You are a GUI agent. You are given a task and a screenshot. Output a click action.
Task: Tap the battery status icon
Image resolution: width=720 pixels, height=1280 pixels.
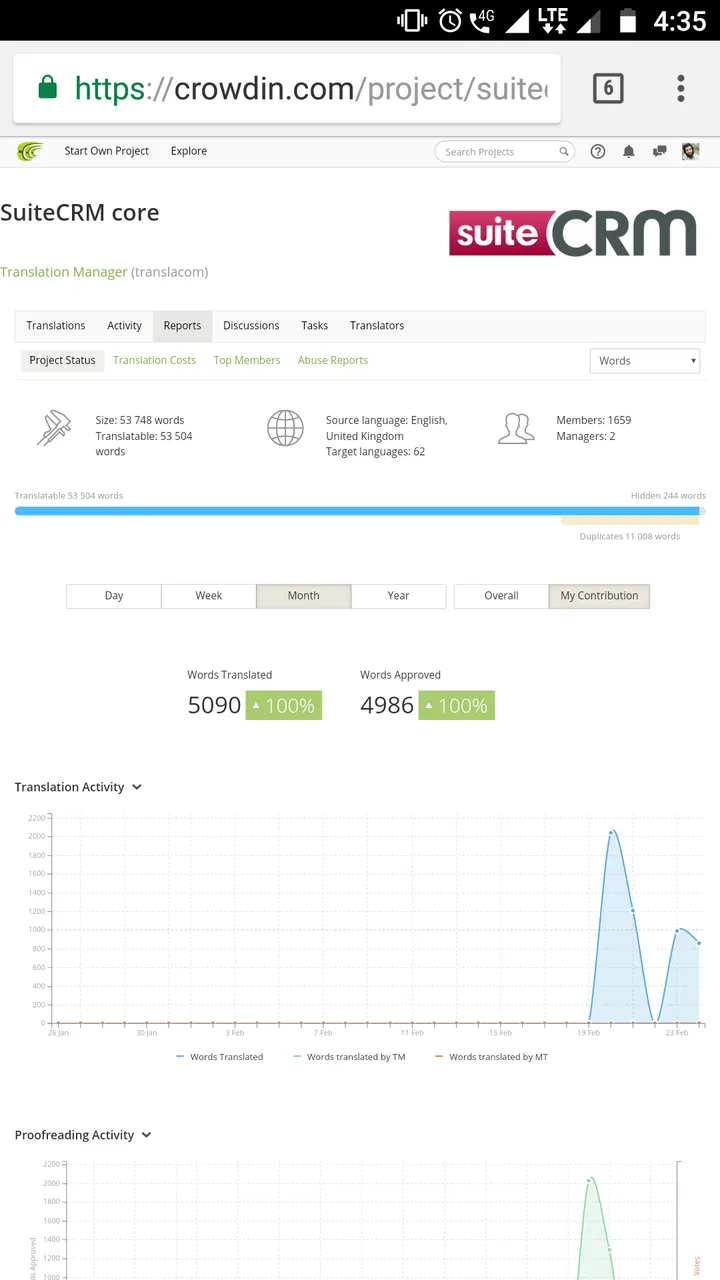point(628,20)
